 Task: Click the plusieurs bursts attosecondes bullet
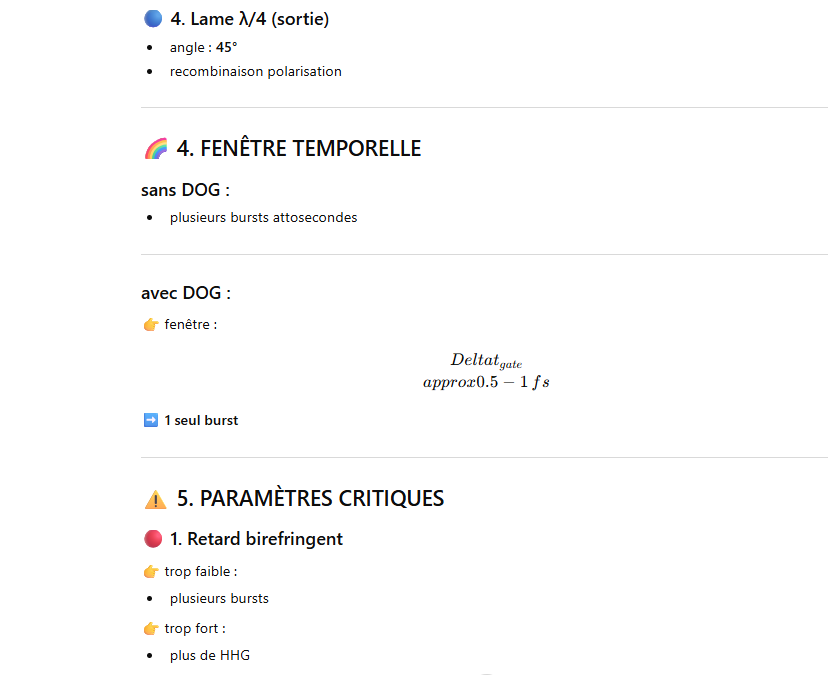[x=264, y=218]
